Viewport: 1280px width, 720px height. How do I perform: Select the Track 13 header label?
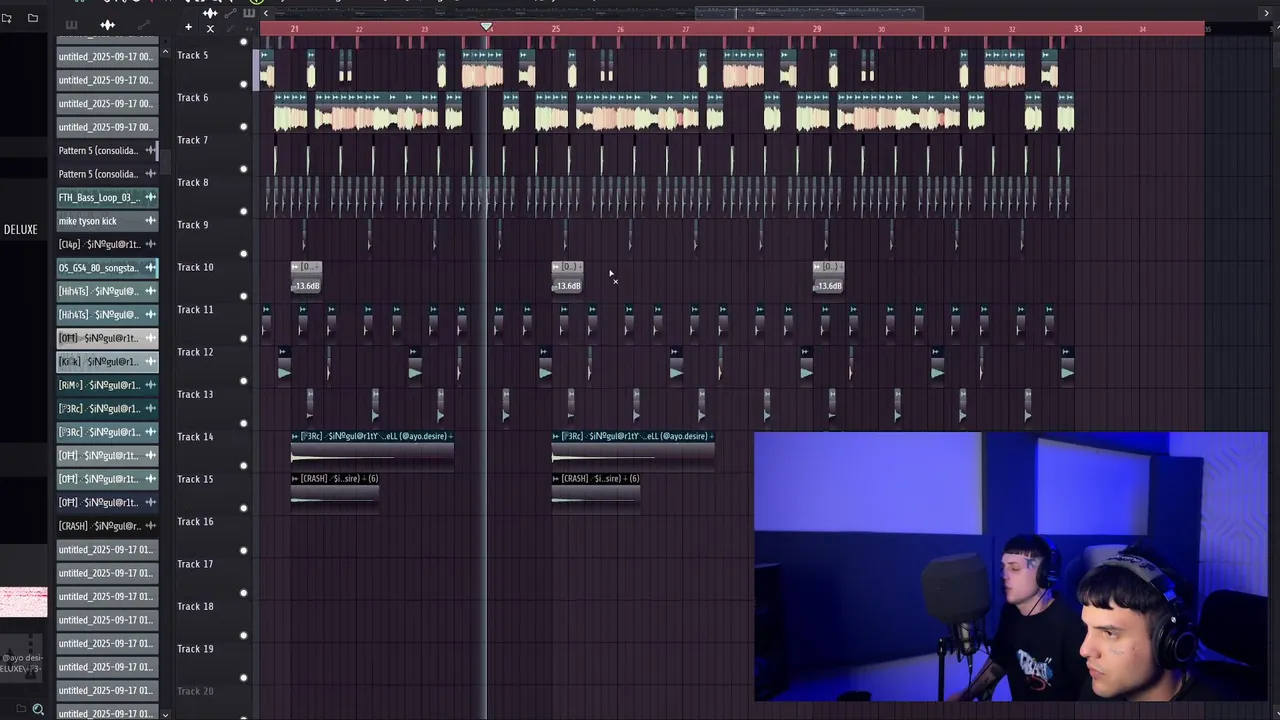pos(194,394)
